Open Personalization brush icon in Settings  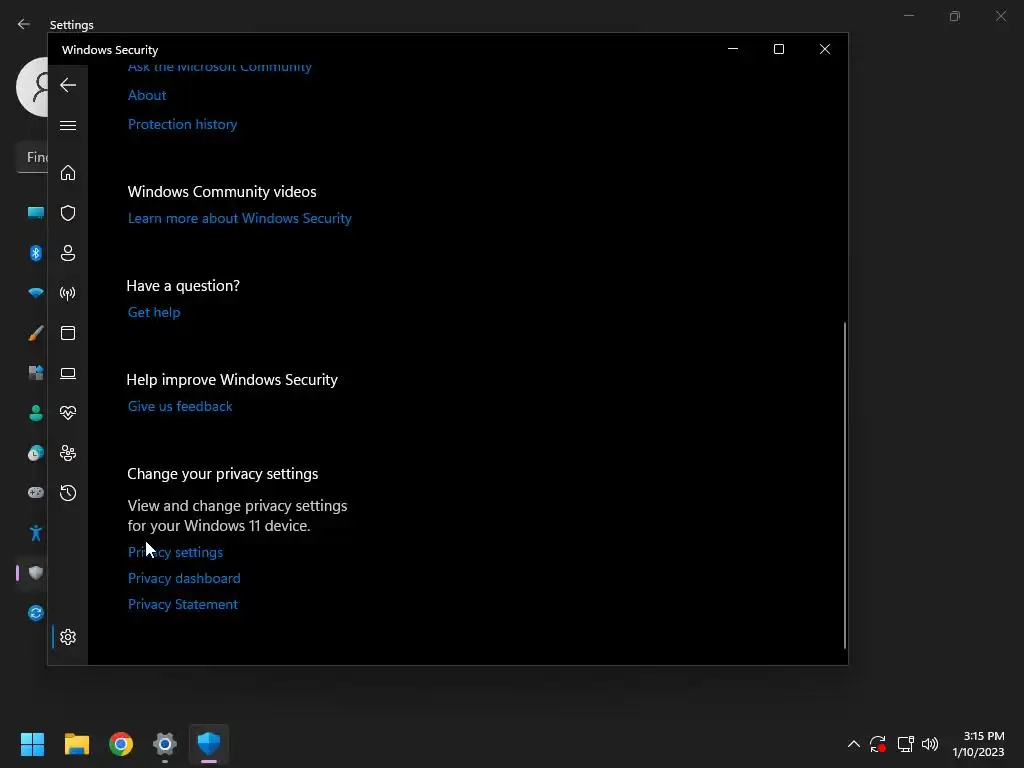coord(36,333)
